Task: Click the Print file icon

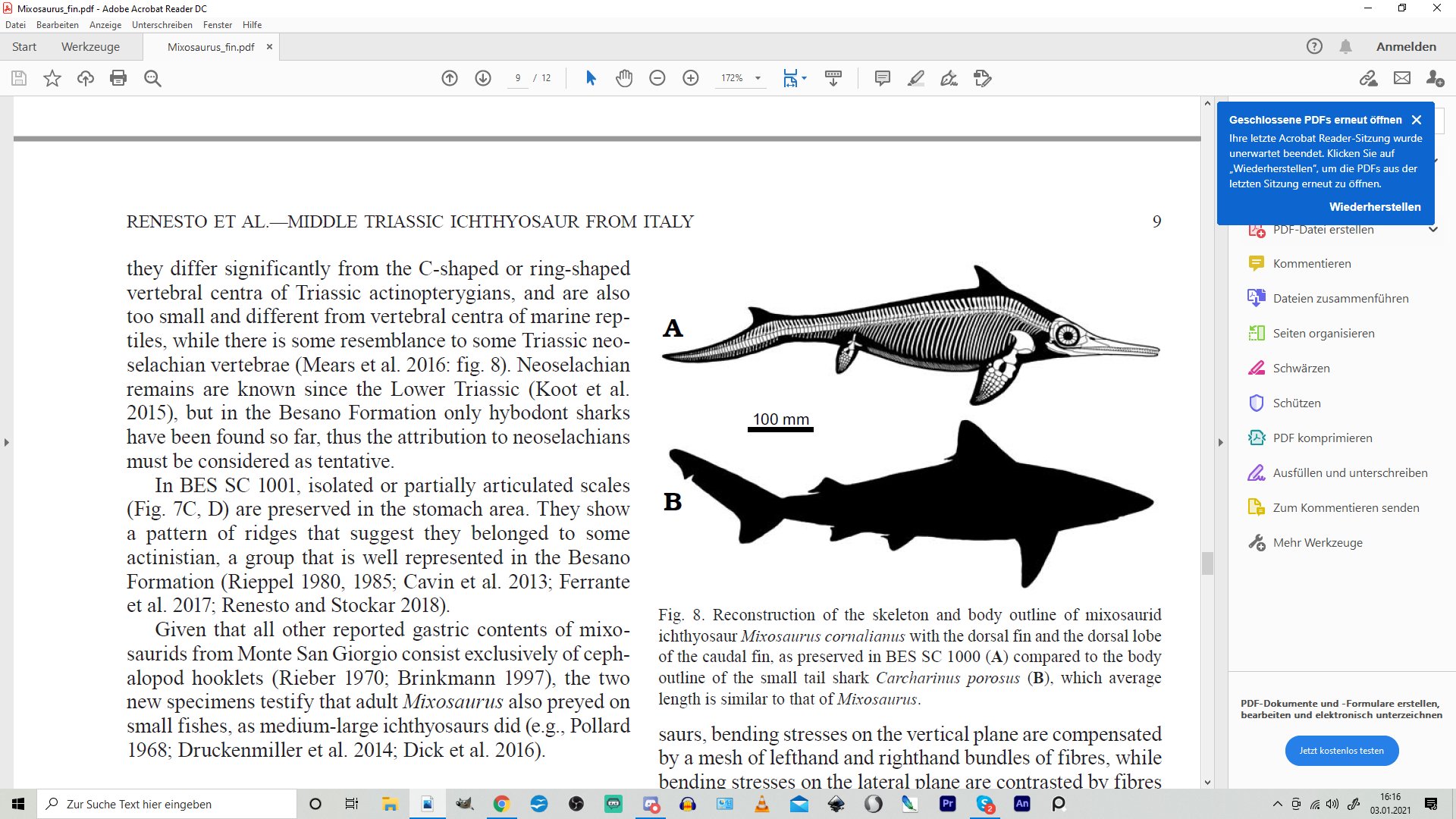Action: click(x=118, y=78)
